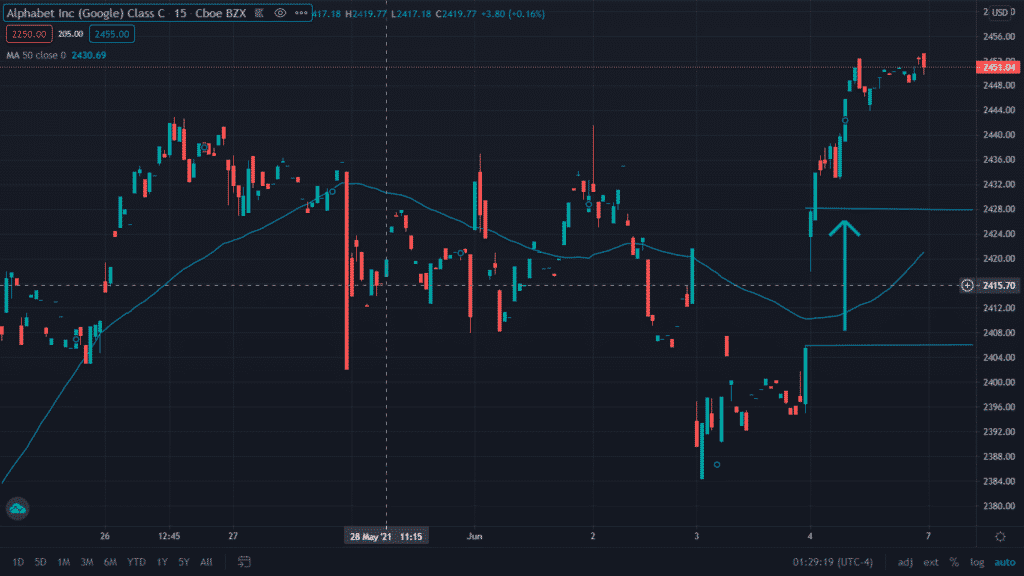
Task: Select the 1Y date range
Action: [x=162, y=562]
